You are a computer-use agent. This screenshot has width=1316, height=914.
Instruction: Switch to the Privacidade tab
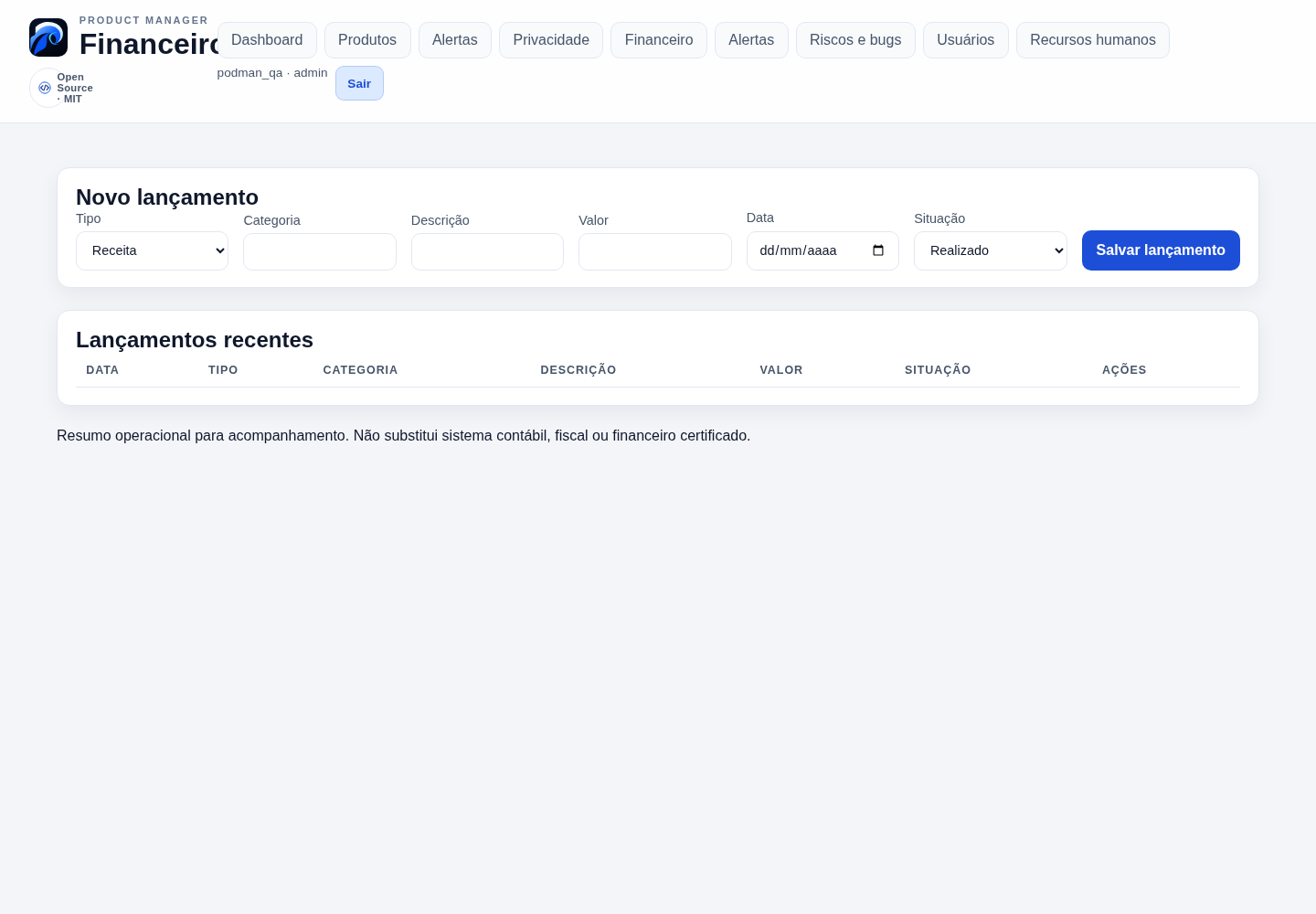coord(551,40)
